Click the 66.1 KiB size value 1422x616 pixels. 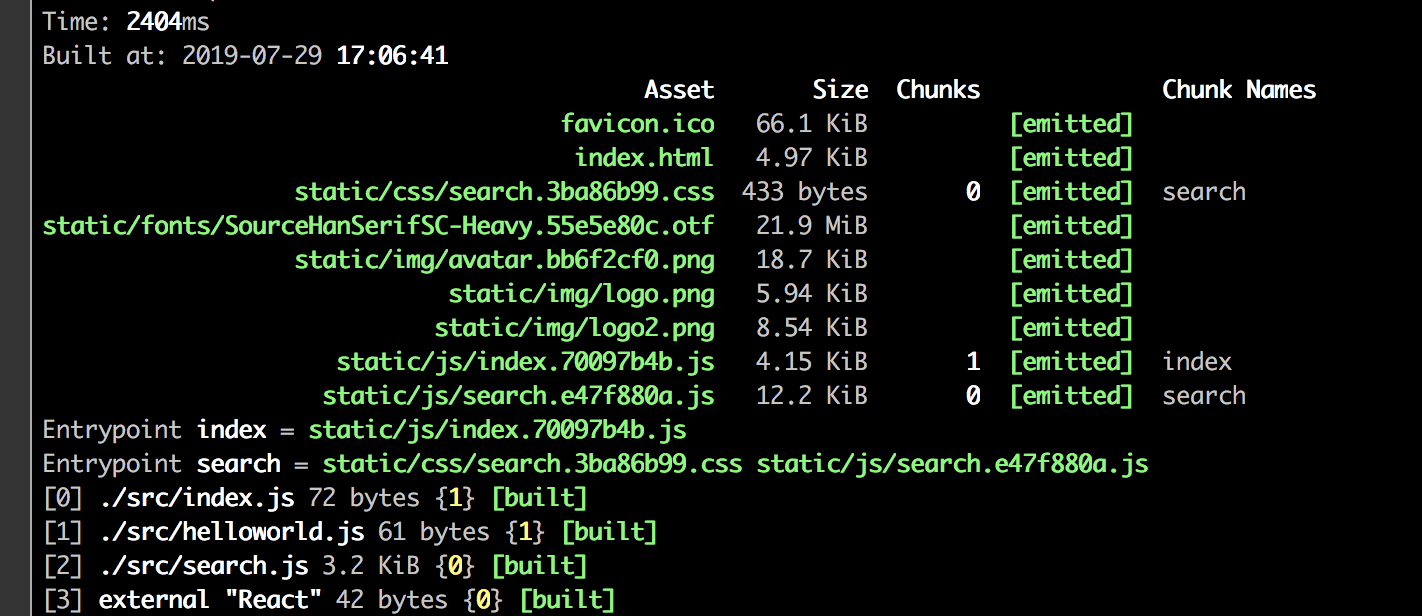point(811,124)
